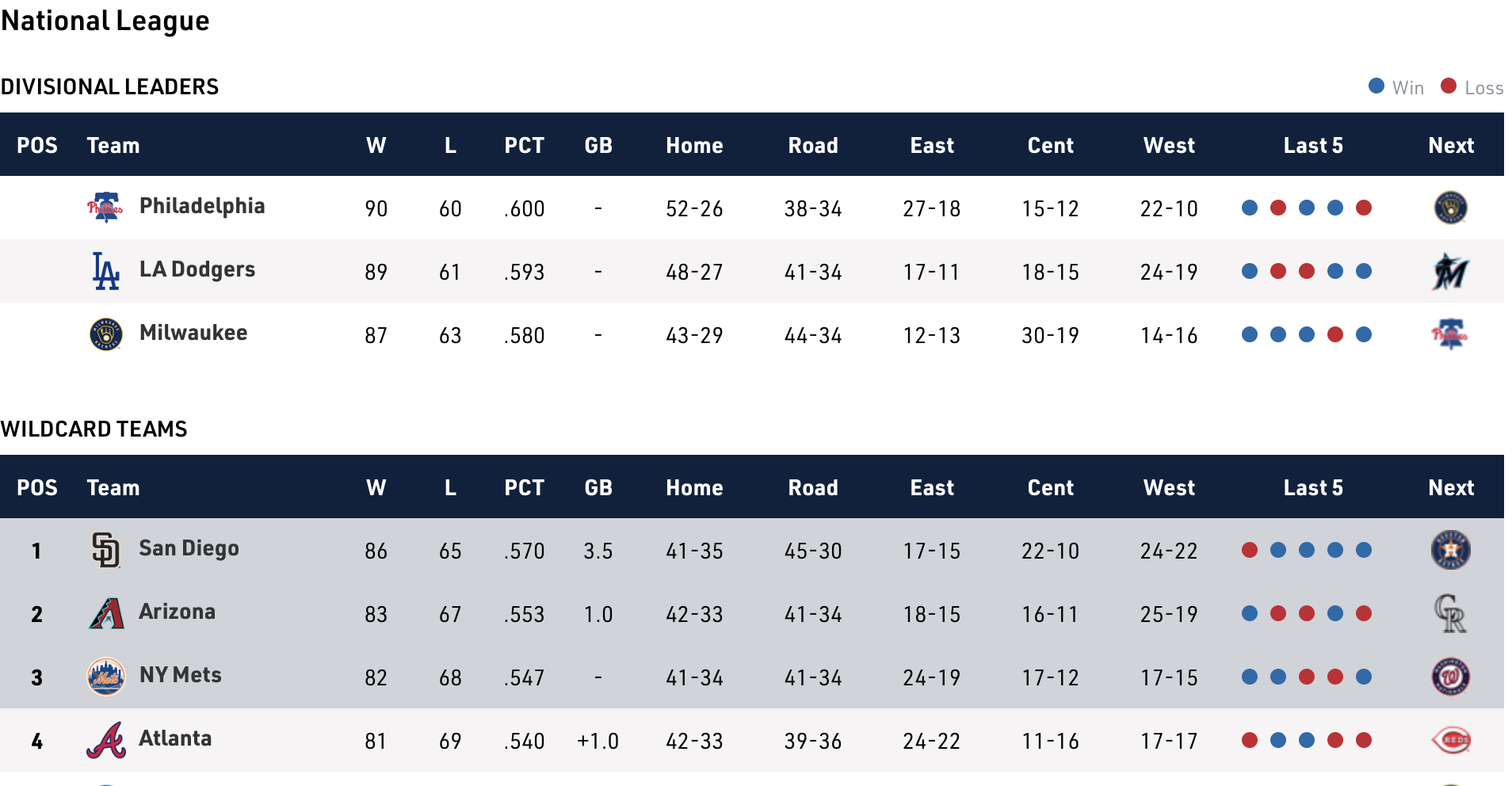1512x786 pixels.
Task: Click the Philadelphia Phillies team logo
Action: (x=105, y=208)
